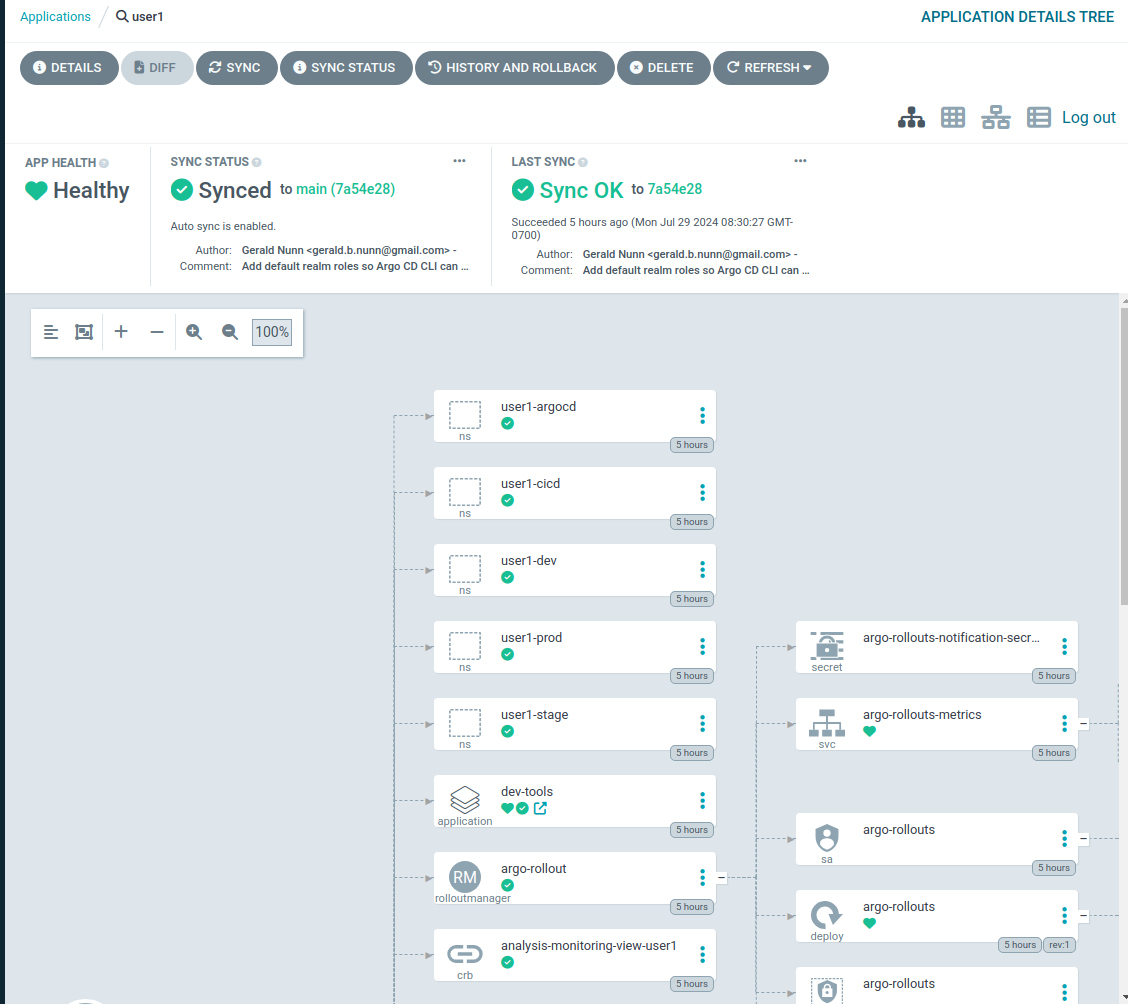
Task: Click the help icon next to LAST SYNC
Action: pyautogui.click(x=583, y=163)
